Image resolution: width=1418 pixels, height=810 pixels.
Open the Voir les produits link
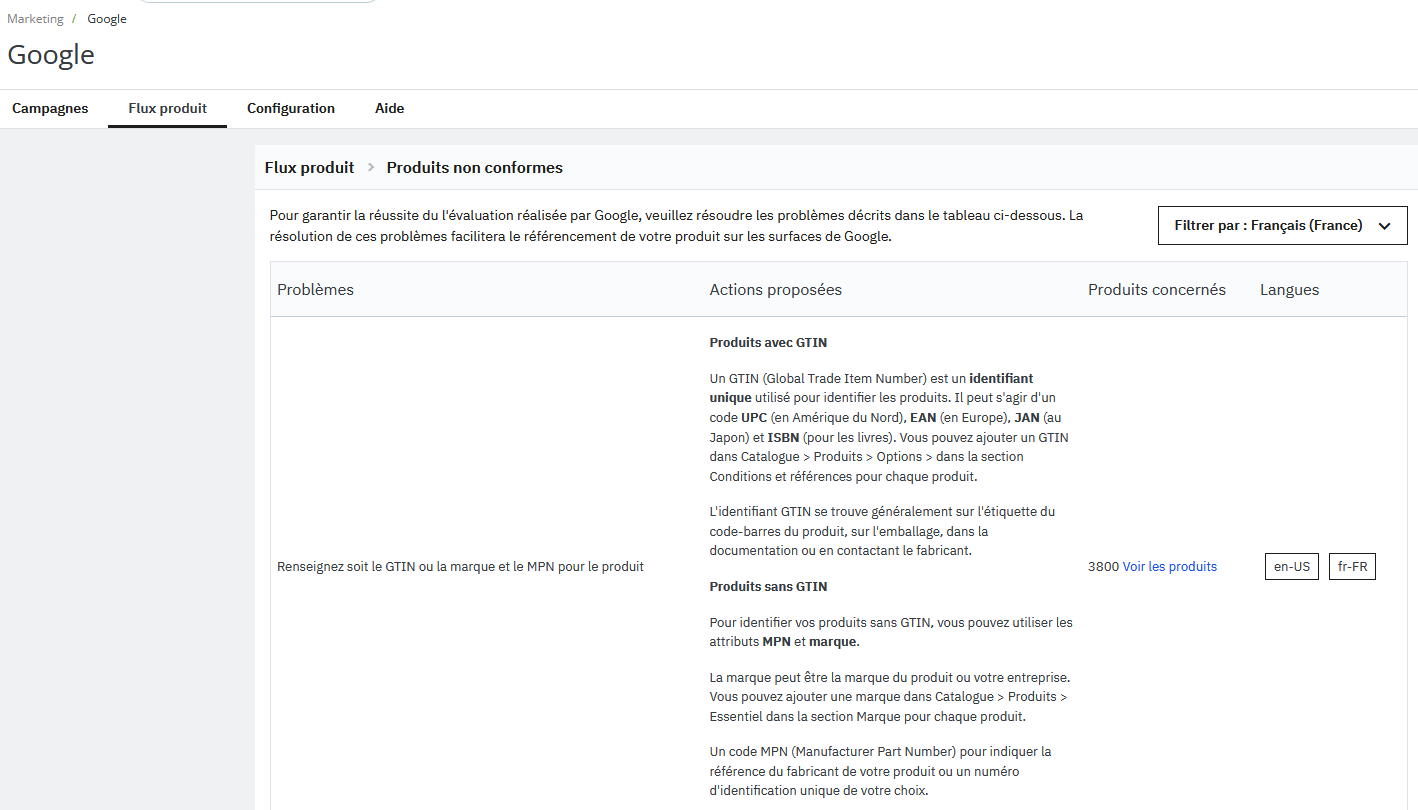point(1169,566)
